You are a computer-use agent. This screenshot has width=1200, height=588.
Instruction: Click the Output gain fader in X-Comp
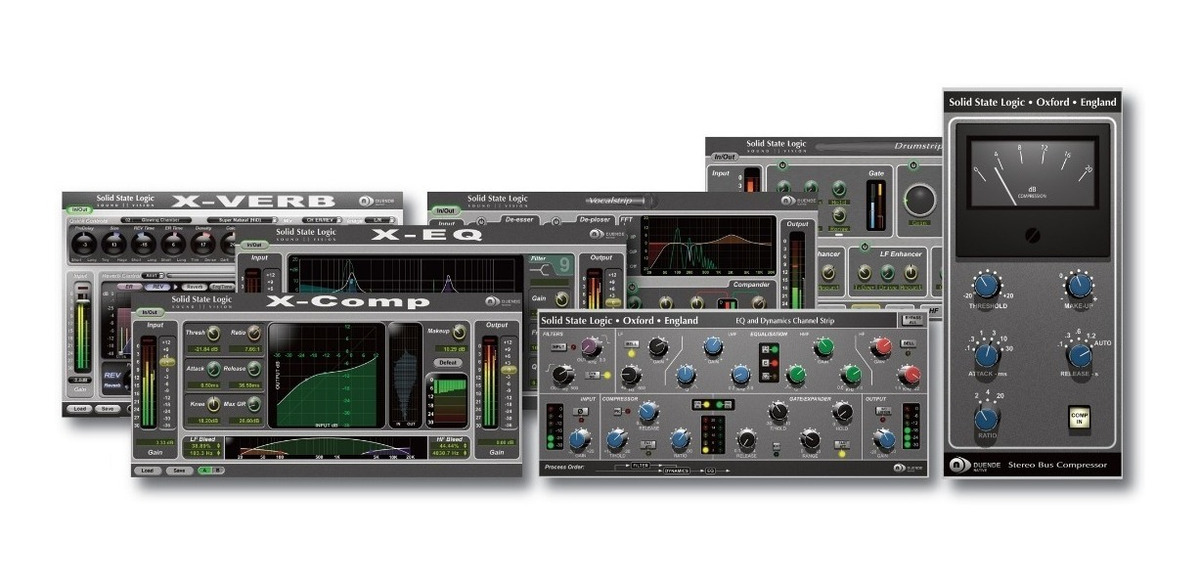[509, 369]
